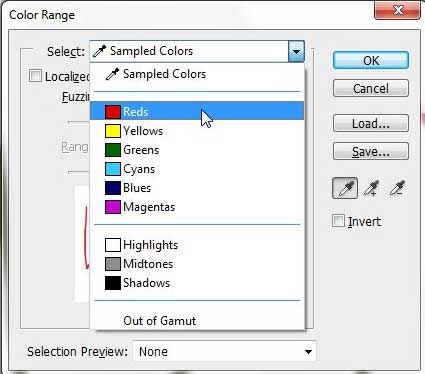The image size is (425, 374).
Task: Choose Greens from the Select list
Action: tap(197, 150)
